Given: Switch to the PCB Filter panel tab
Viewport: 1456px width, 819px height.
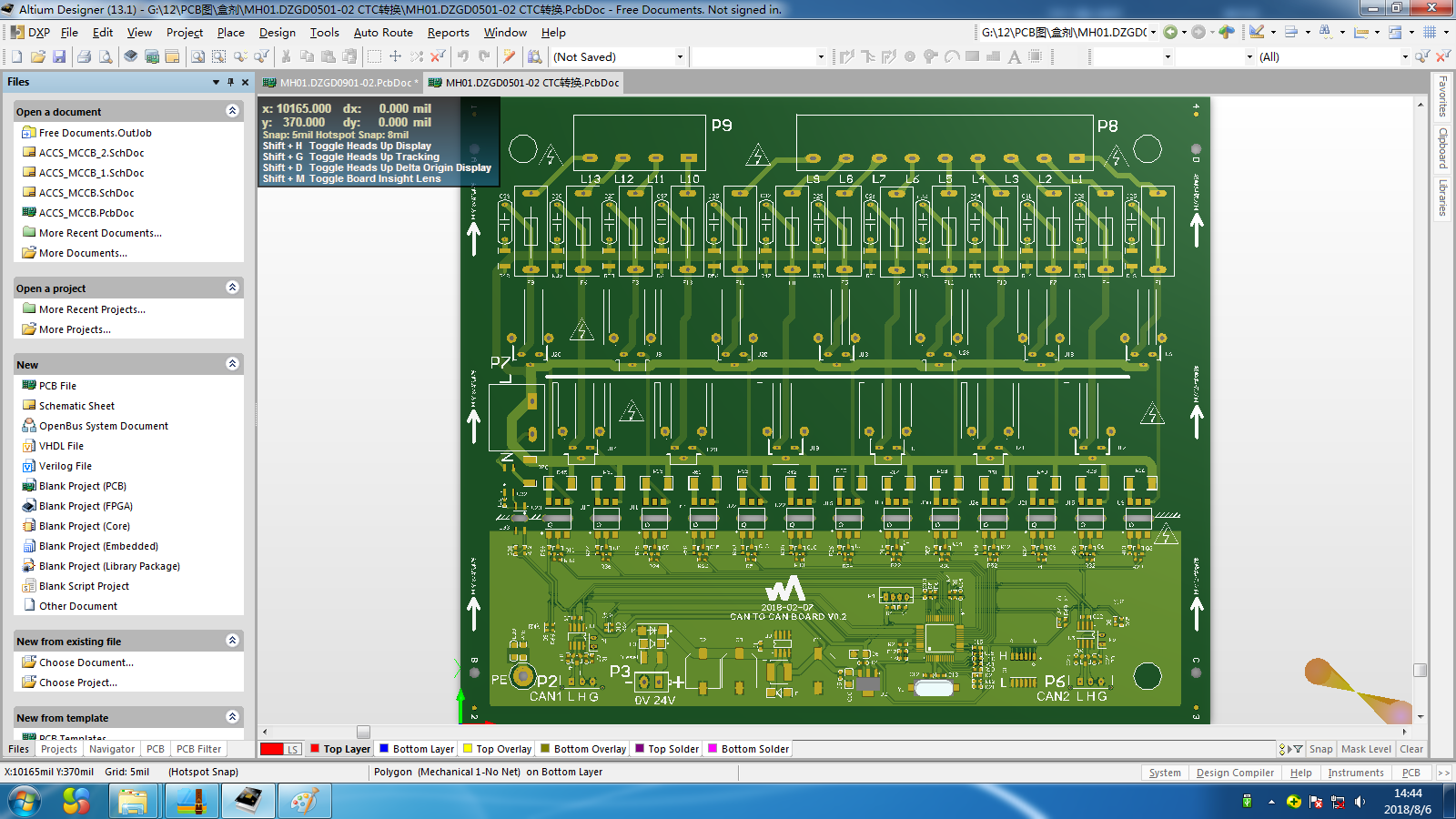Looking at the screenshot, I should click(198, 749).
